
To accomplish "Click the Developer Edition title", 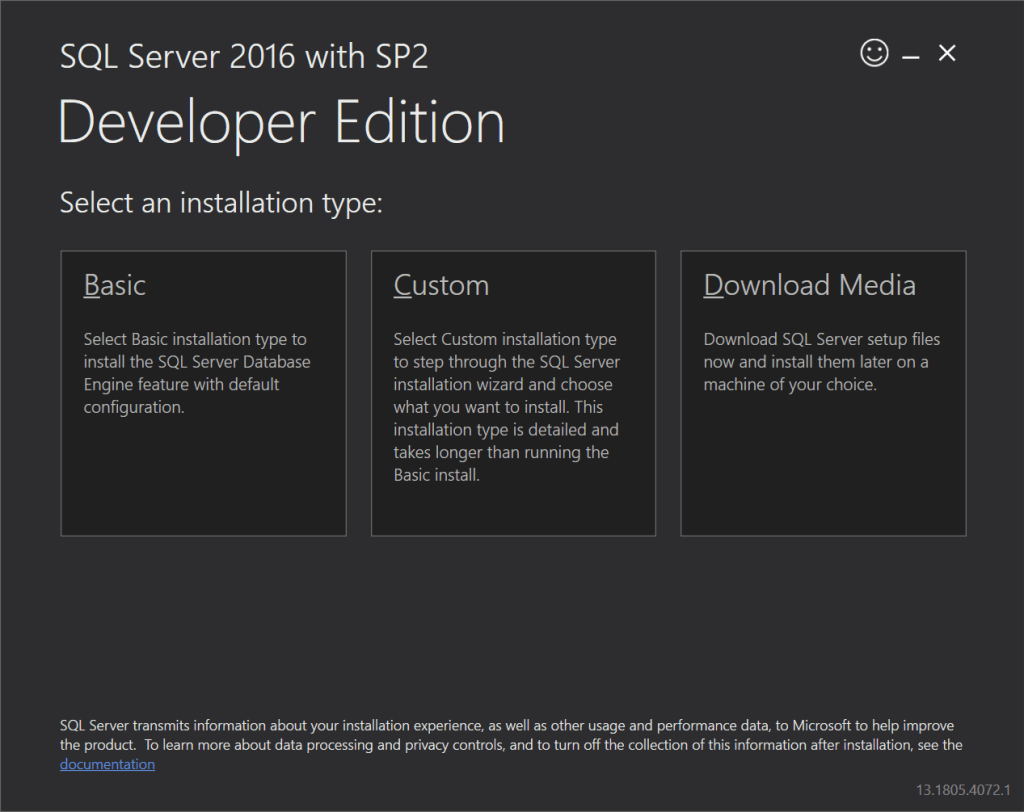I will 283,121.
